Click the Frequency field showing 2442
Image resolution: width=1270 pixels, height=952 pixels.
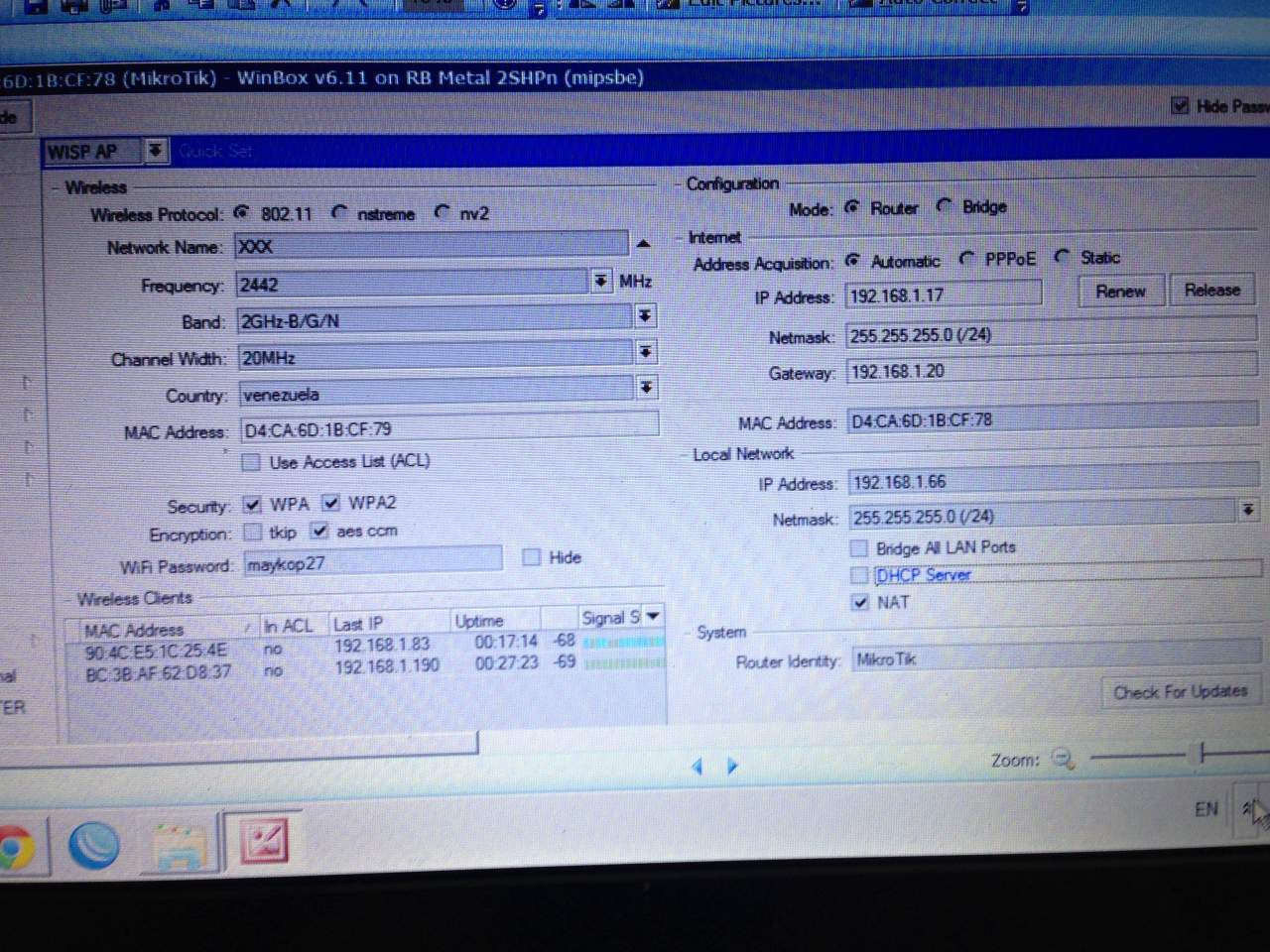point(413,284)
